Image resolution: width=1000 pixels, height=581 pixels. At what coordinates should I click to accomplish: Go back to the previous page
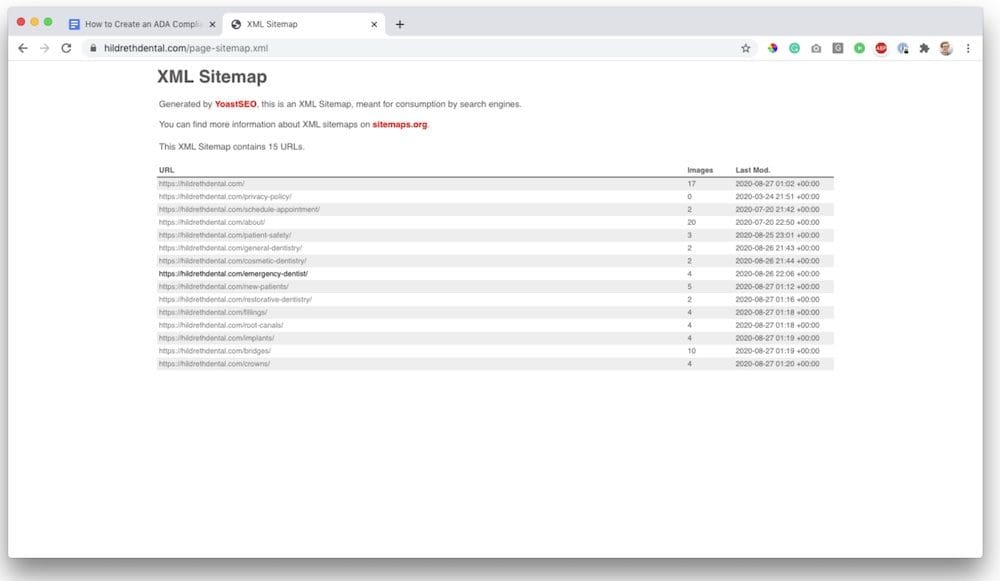[x=23, y=48]
